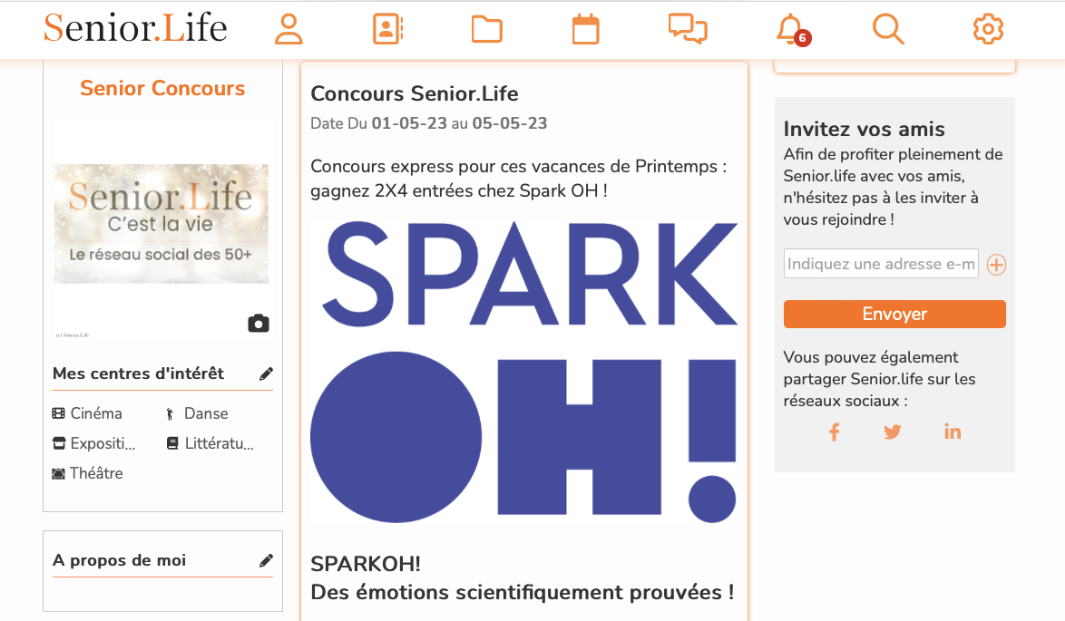Open the chat messages icon
1065x621 pixels.
coord(687,29)
